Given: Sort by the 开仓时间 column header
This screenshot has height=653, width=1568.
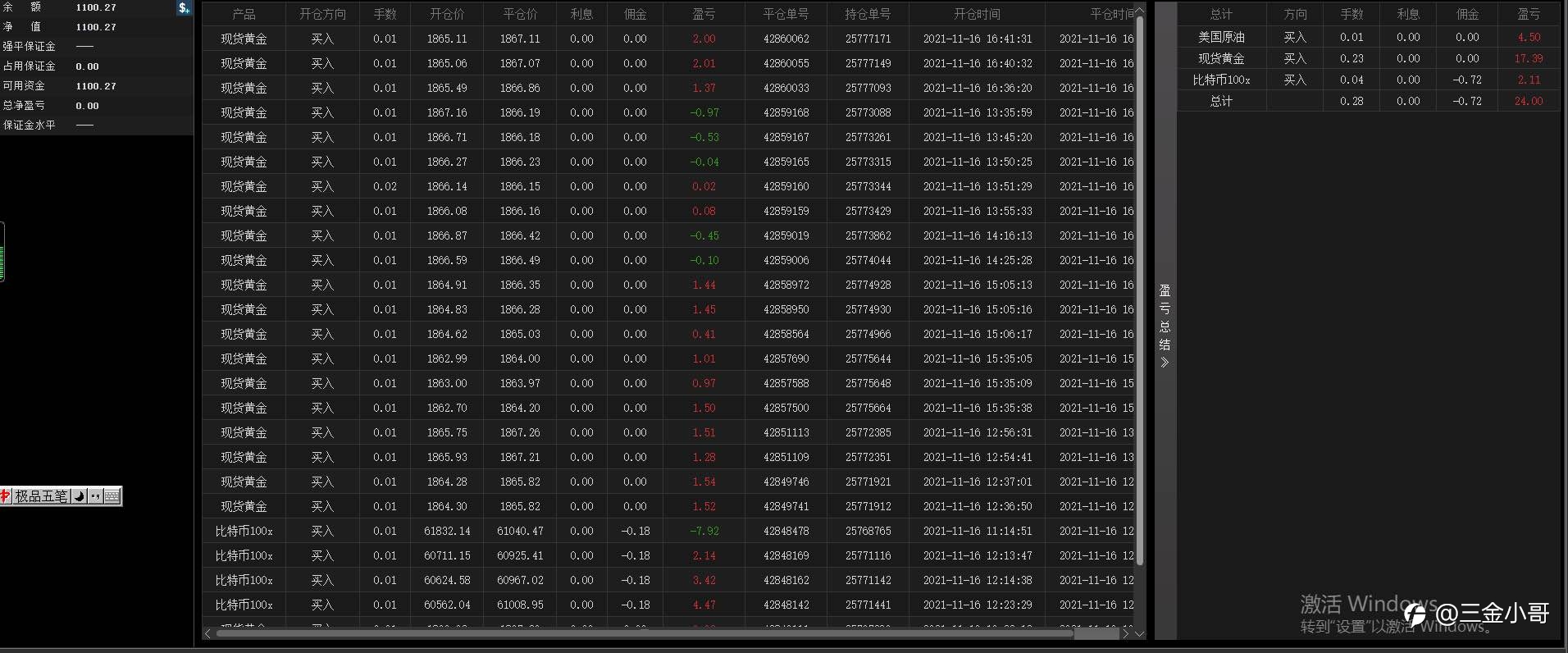Looking at the screenshot, I should point(977,14).
